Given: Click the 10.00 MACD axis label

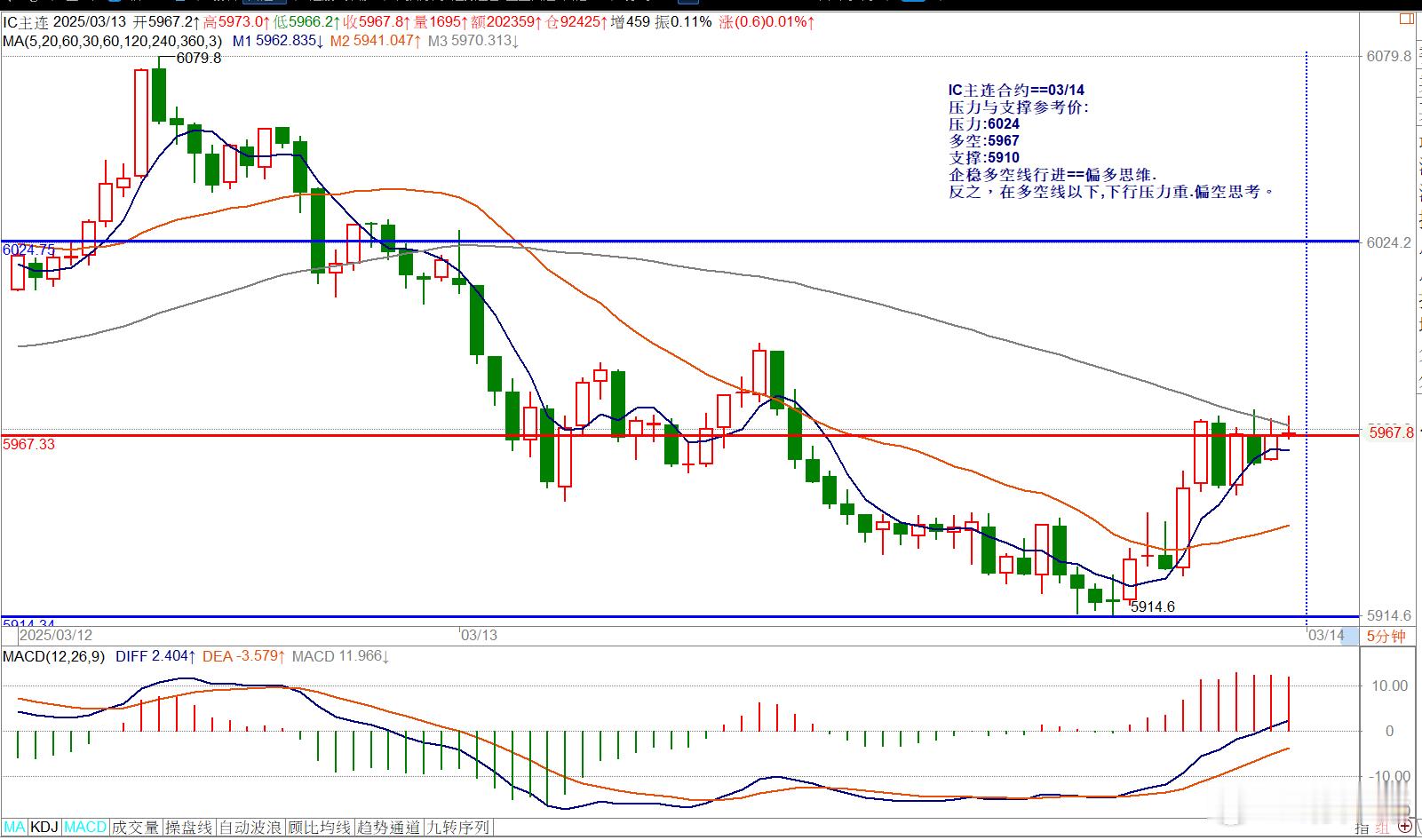Looking at the screenshot, I should 1390,685.
